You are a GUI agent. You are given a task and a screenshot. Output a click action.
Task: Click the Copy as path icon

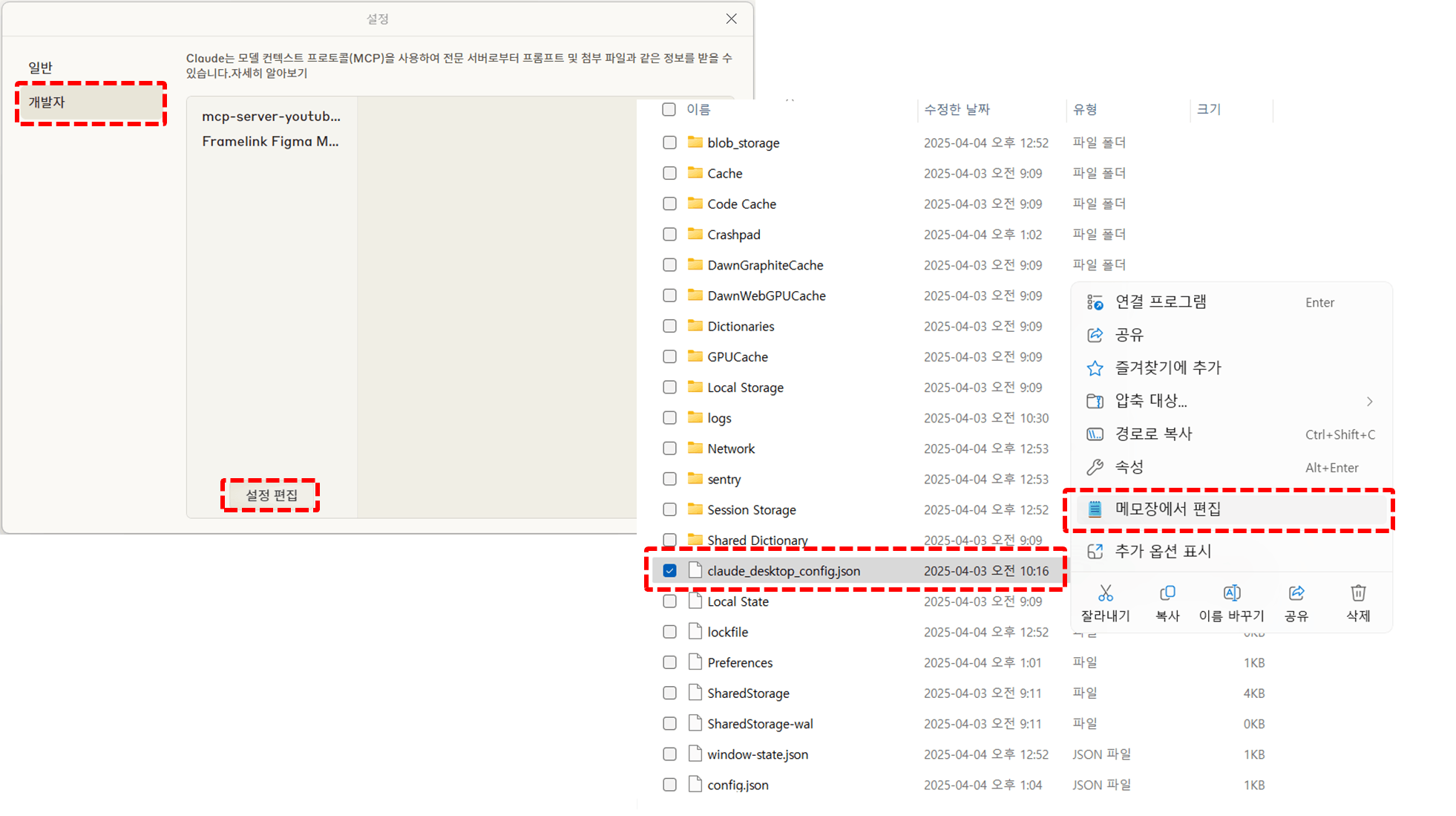tap(1095, 434)
